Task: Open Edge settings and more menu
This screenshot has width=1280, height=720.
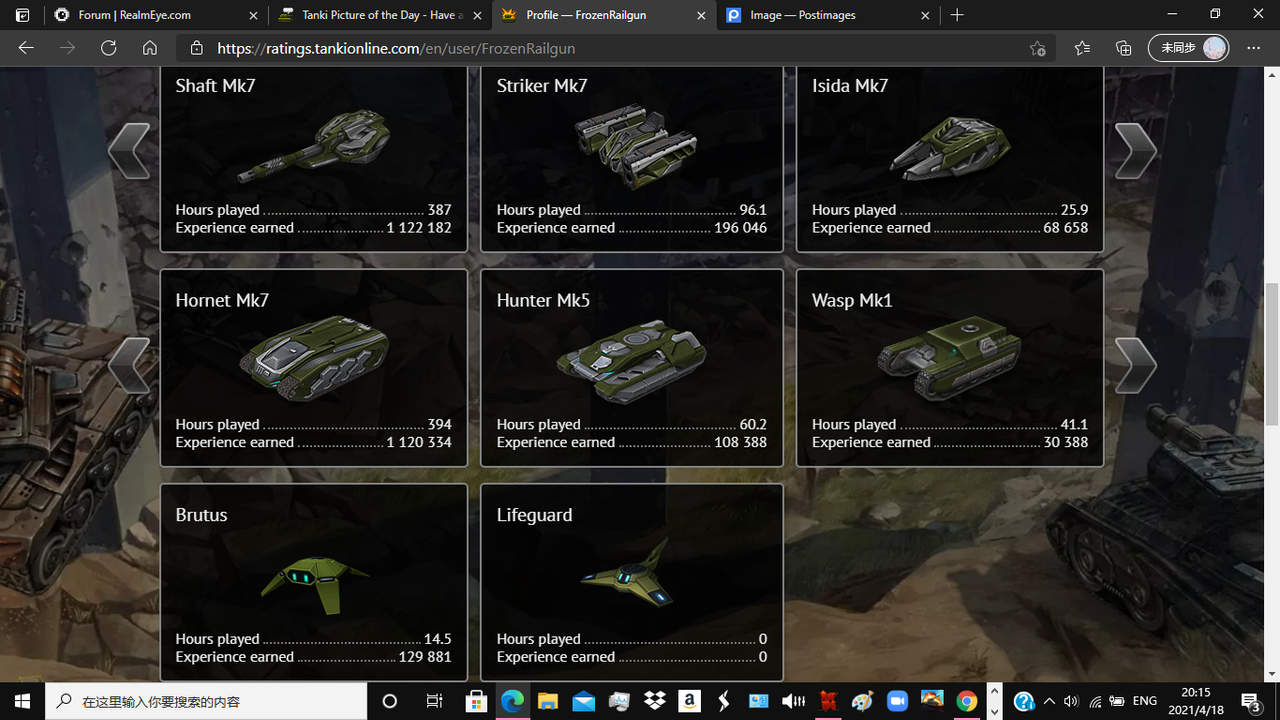Action: click(x=1254, y=48)
